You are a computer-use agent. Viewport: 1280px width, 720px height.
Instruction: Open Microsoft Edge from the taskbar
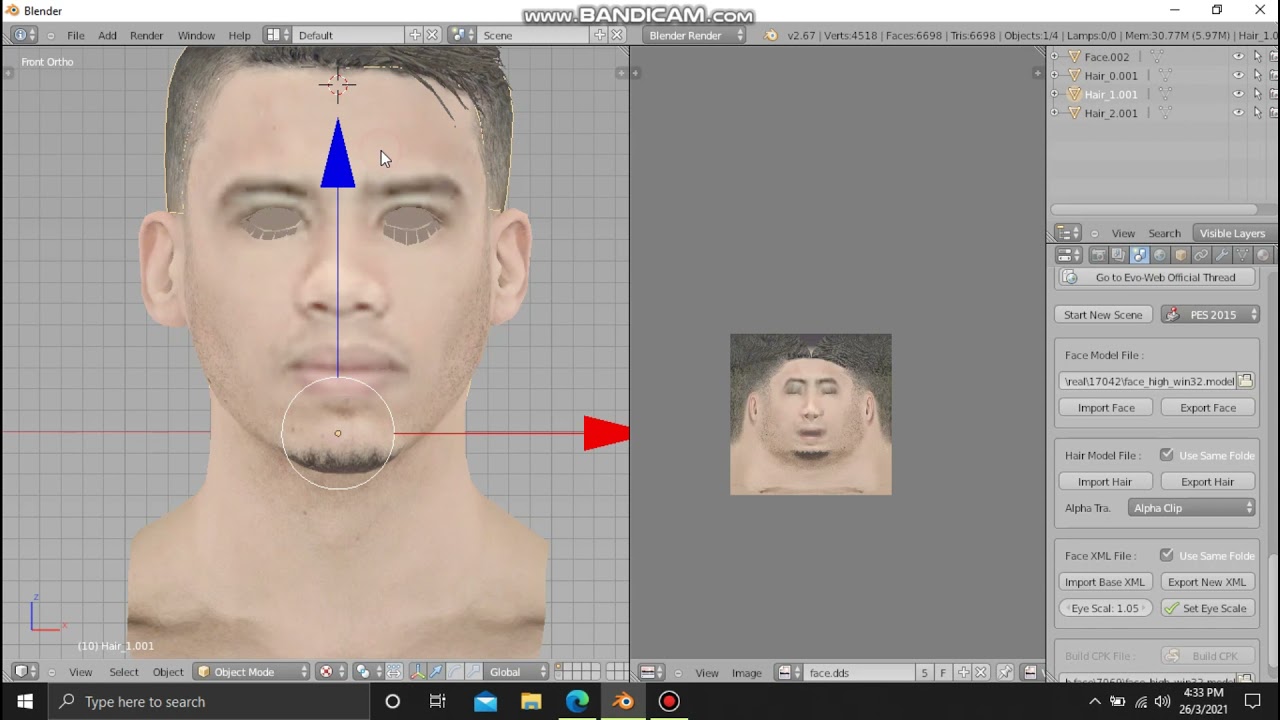tap(577, 702)
